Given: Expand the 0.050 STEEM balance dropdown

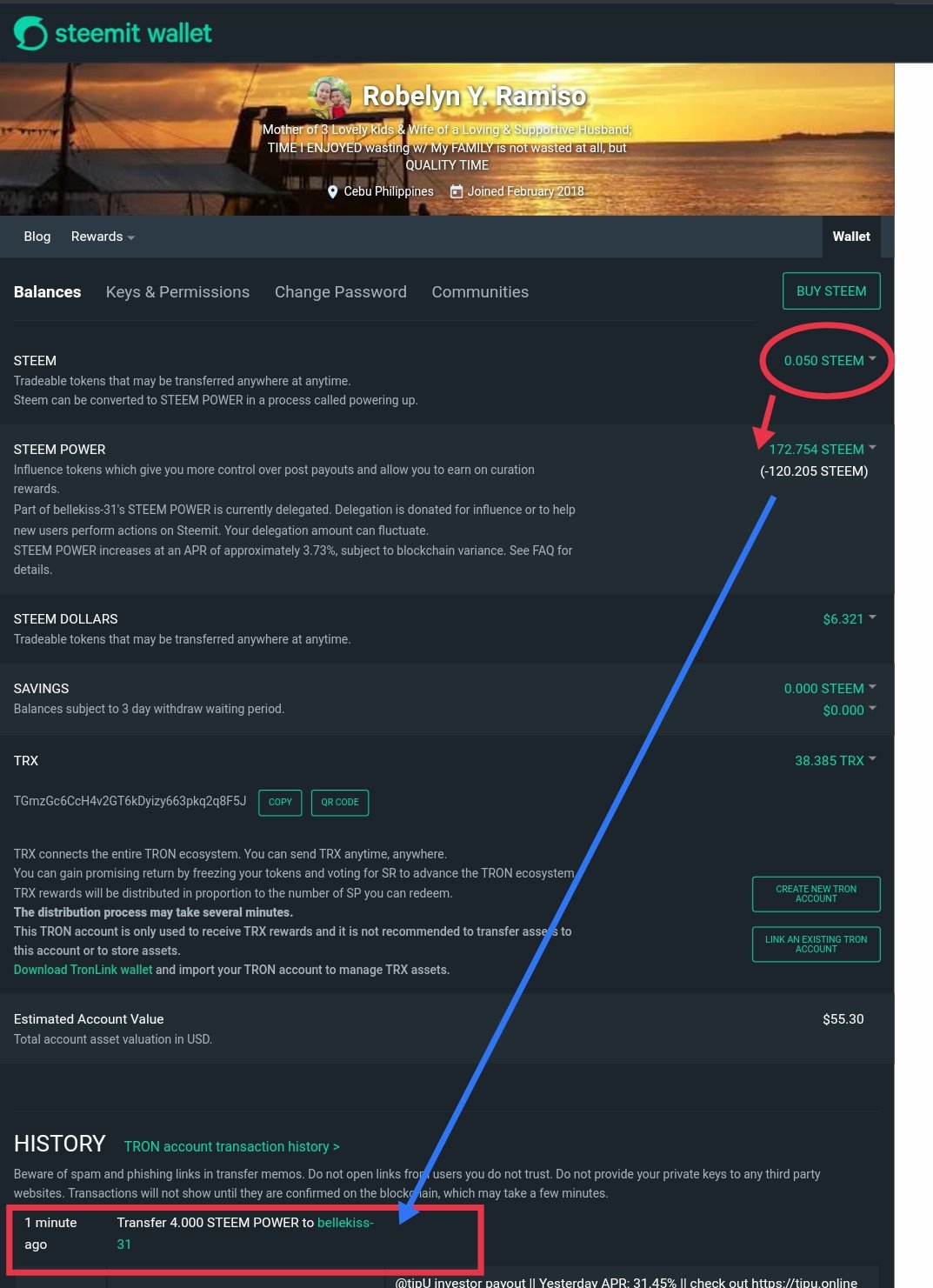Looking at the screenshot, I should [830, 360].
